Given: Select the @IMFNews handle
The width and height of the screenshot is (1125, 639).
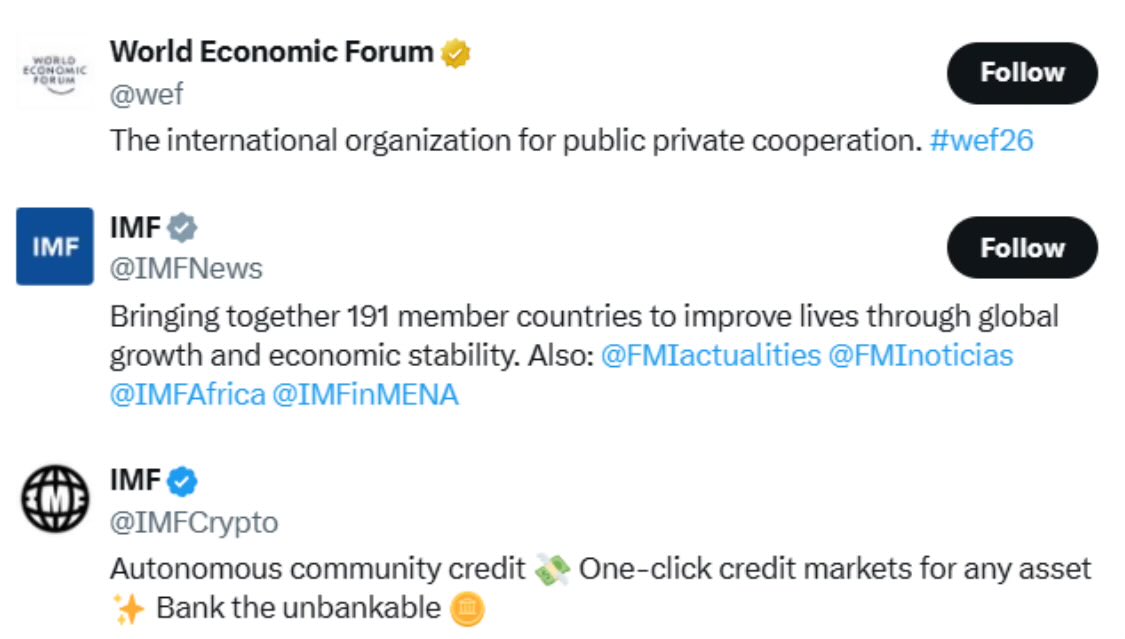Looking at the screenshot, I should tap(186, 268).
